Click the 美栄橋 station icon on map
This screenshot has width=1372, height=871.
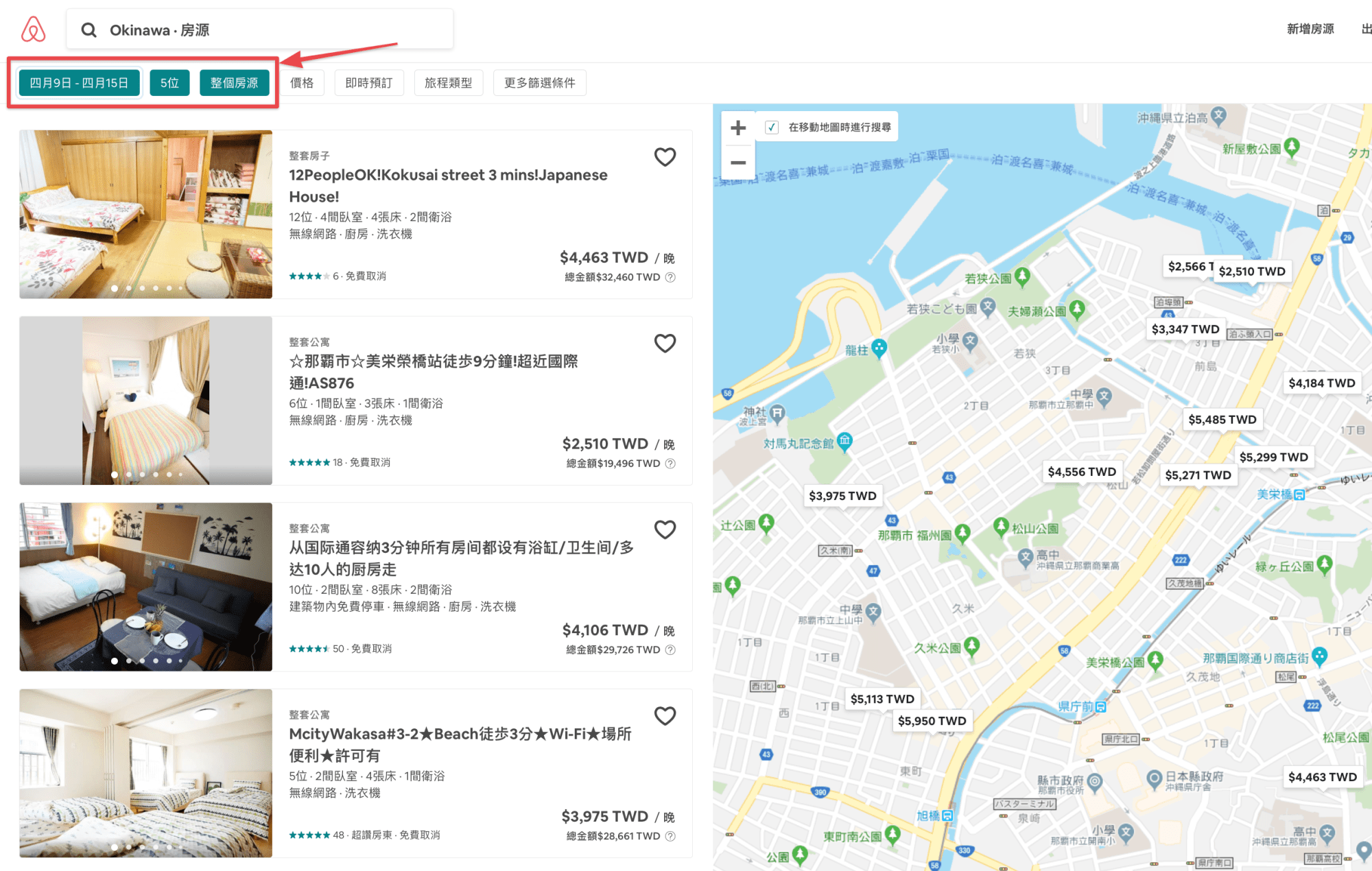[x=1299, y=494]
